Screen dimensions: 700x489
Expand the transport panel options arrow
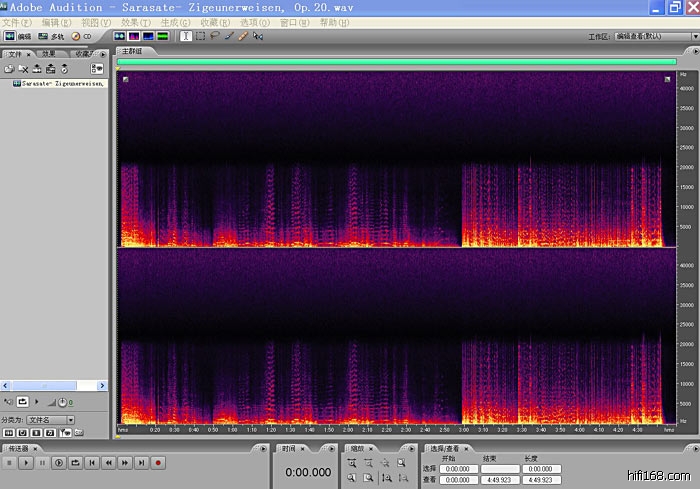tap(262, 449)
